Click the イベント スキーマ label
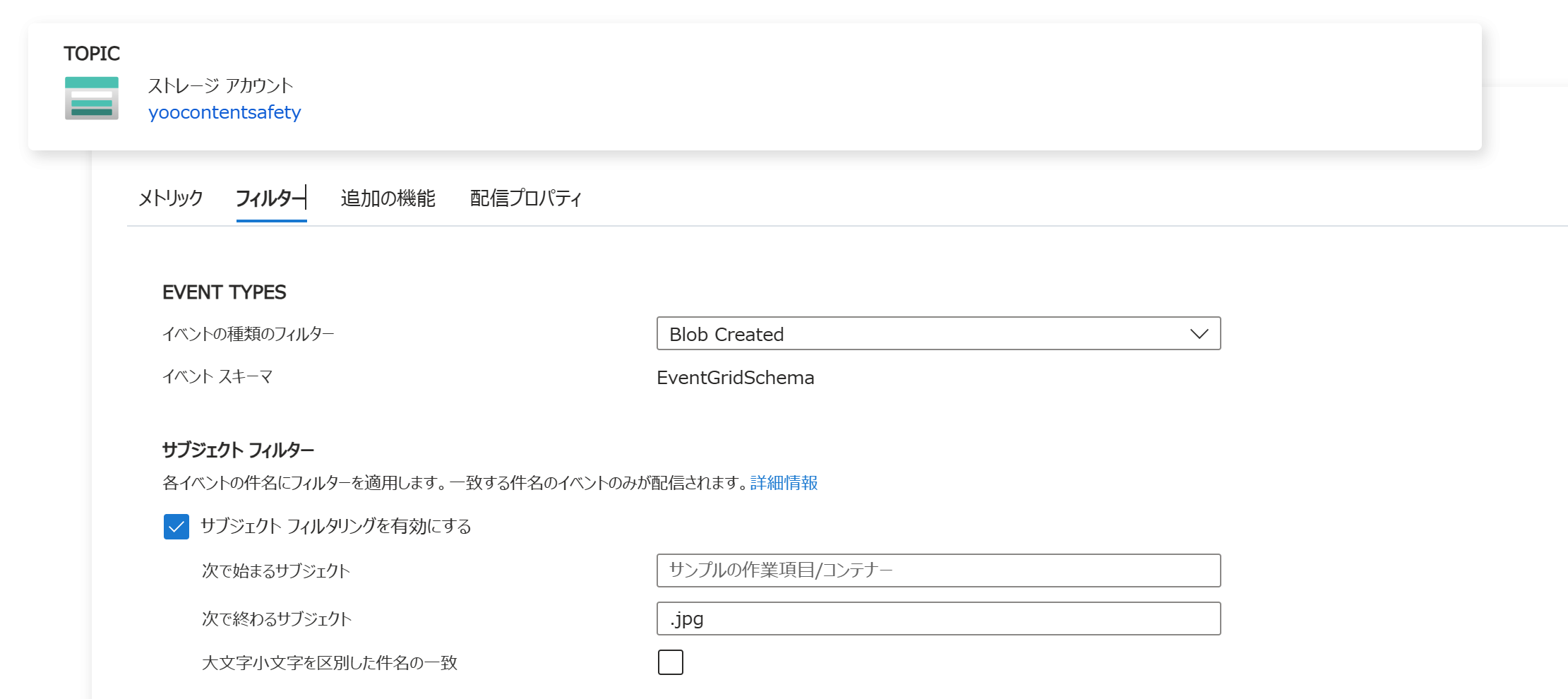The width and height of the screenshot is (1568, 699). [x=217, y=376]
